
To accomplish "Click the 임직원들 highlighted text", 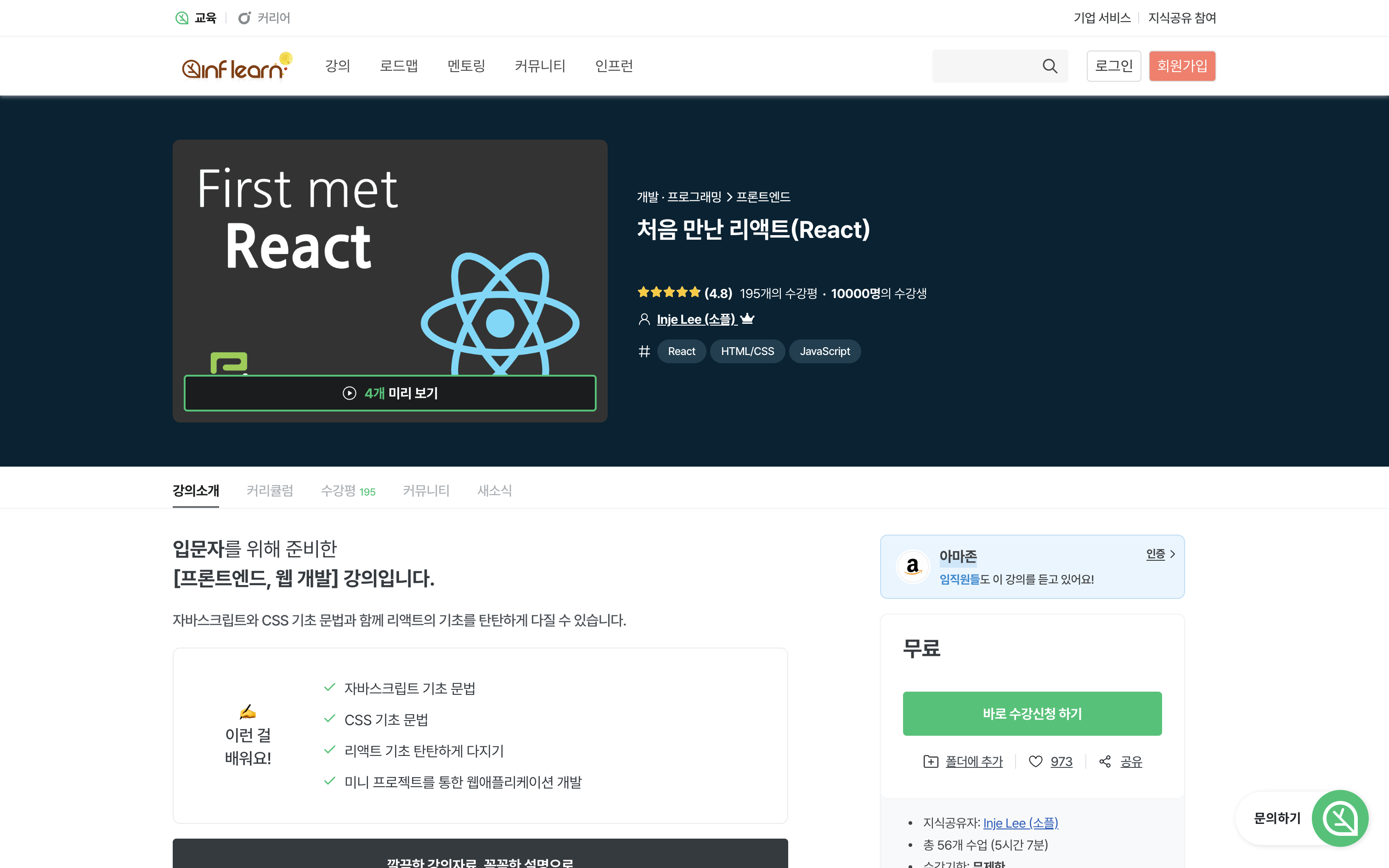I will click(x=959, y=579).
